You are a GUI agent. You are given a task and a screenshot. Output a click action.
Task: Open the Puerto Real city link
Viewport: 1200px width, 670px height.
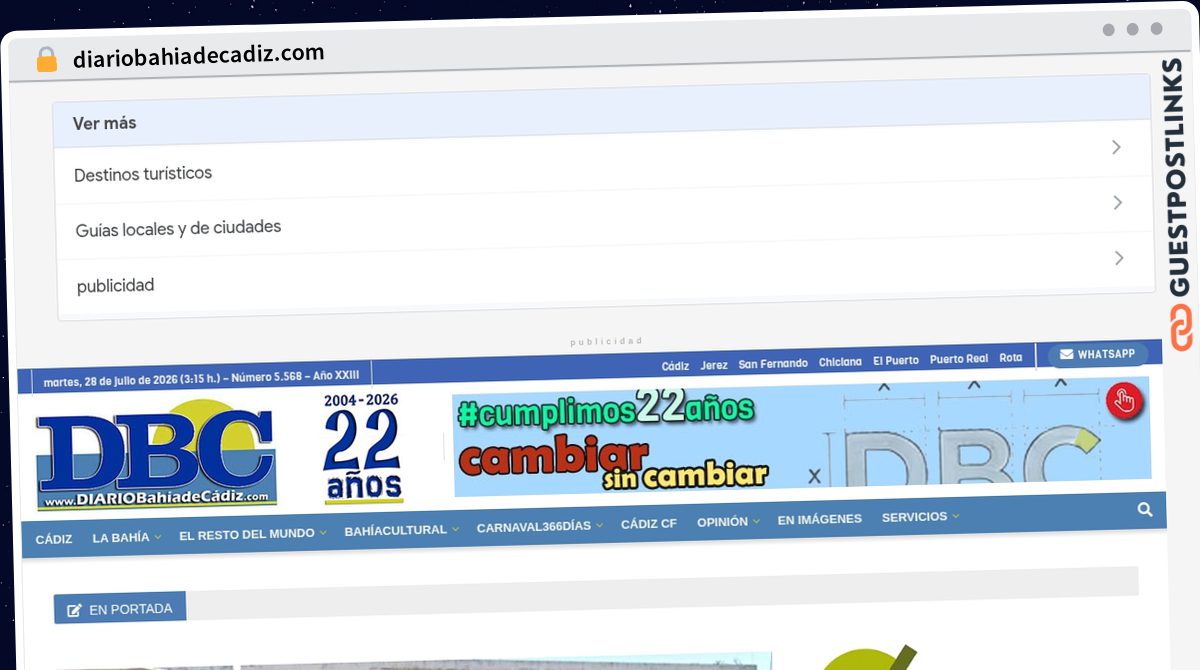coord(959,359)
